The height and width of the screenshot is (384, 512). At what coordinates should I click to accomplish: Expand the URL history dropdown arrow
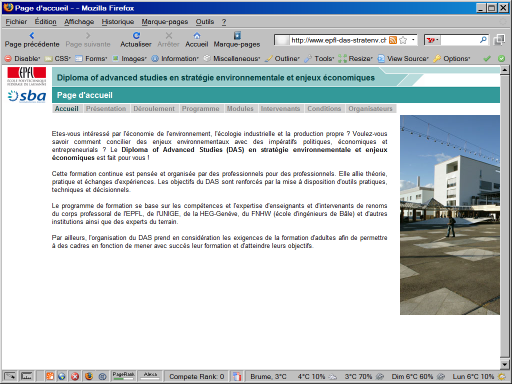pos(413,40)
